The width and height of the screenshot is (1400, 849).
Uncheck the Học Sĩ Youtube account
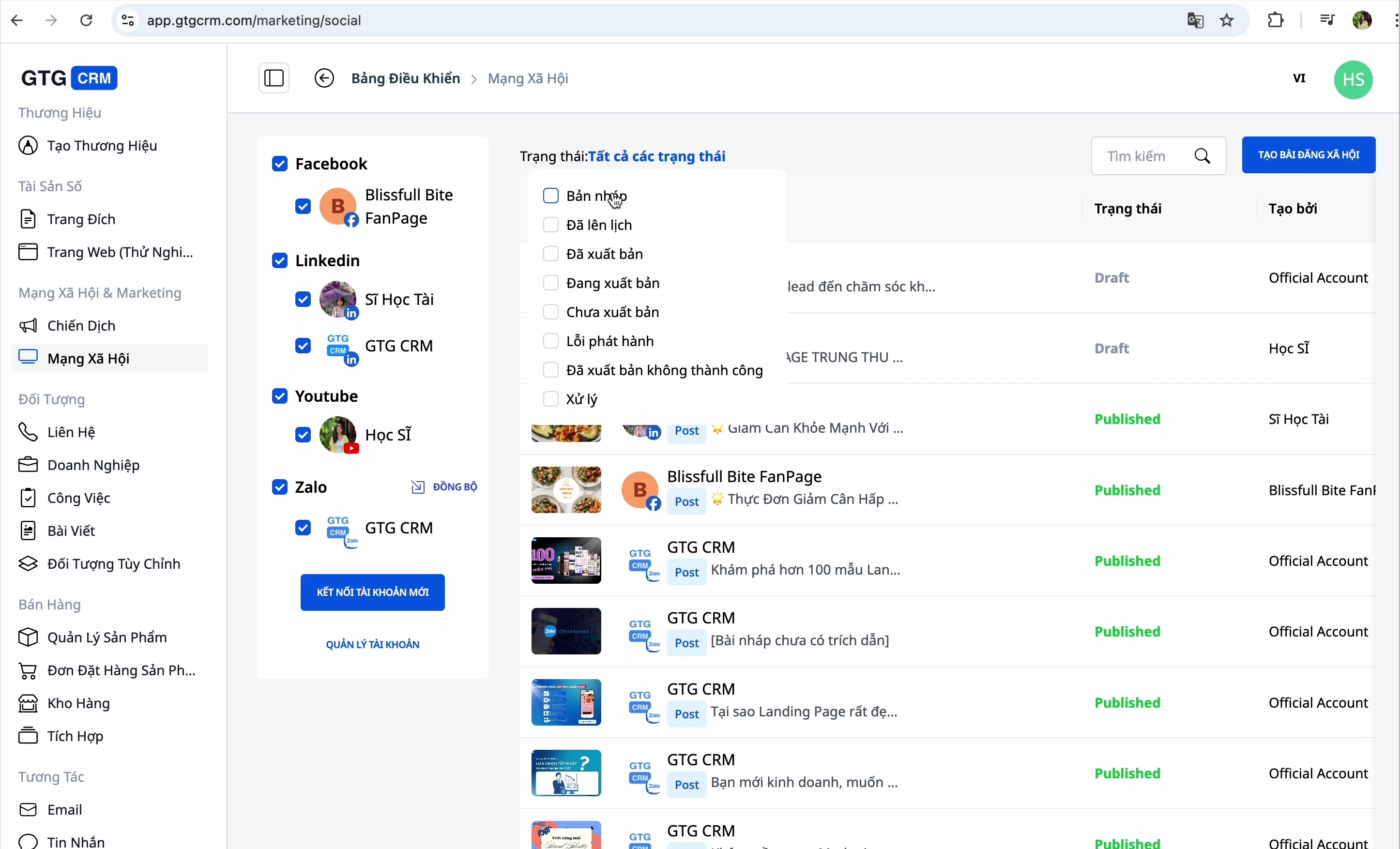(302, 434)
